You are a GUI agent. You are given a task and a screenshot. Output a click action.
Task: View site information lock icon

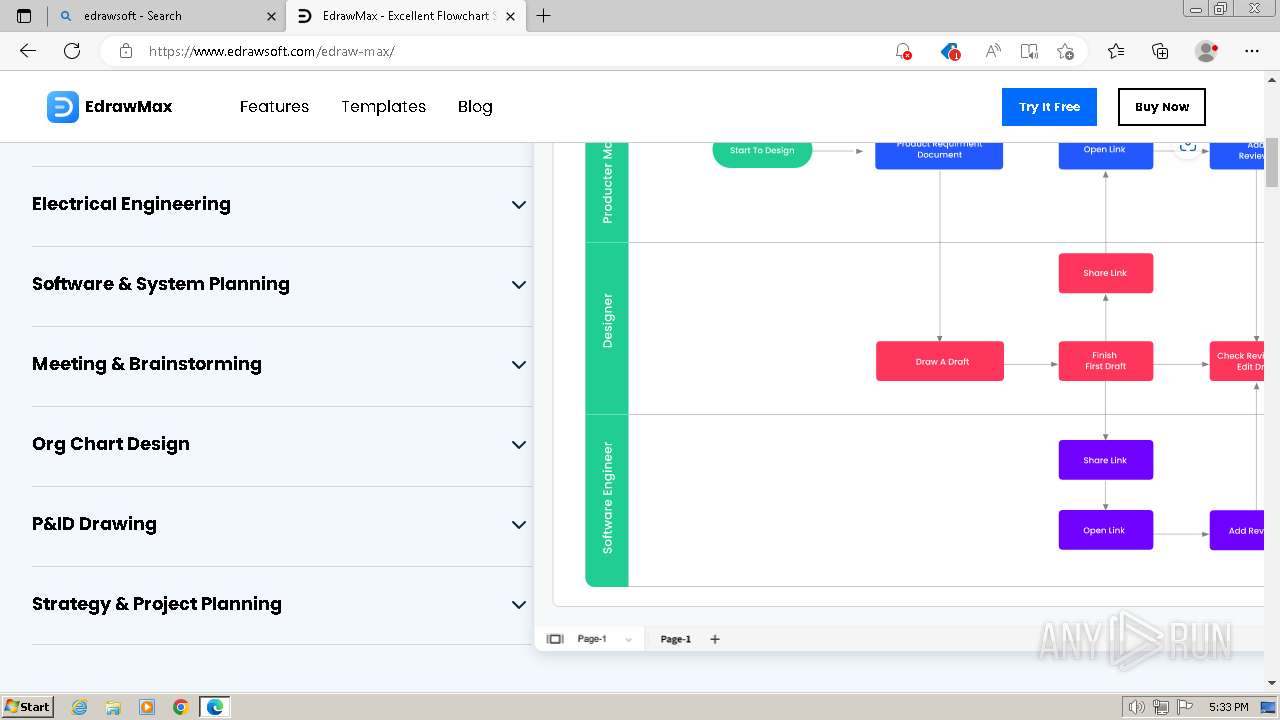click(126, 51)
